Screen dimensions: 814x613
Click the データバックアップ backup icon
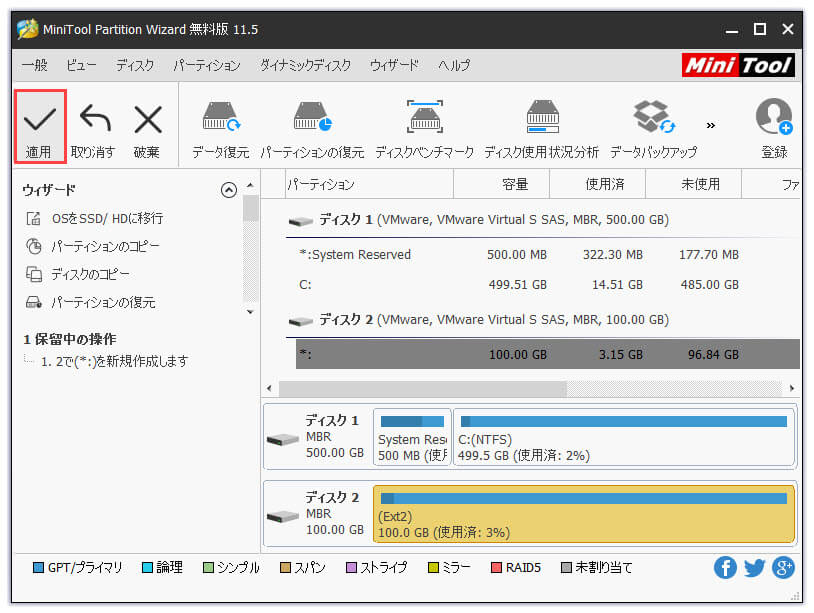[654, 120]
